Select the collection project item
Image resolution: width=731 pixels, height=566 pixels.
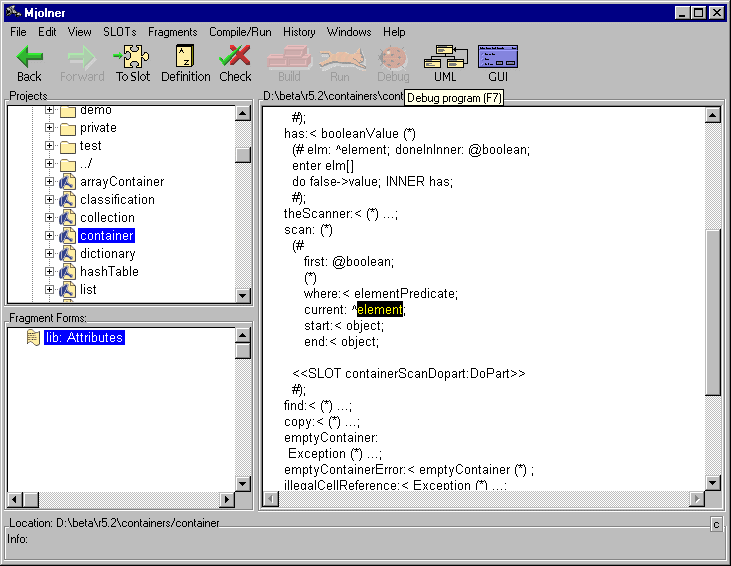(x=107, y=218)
